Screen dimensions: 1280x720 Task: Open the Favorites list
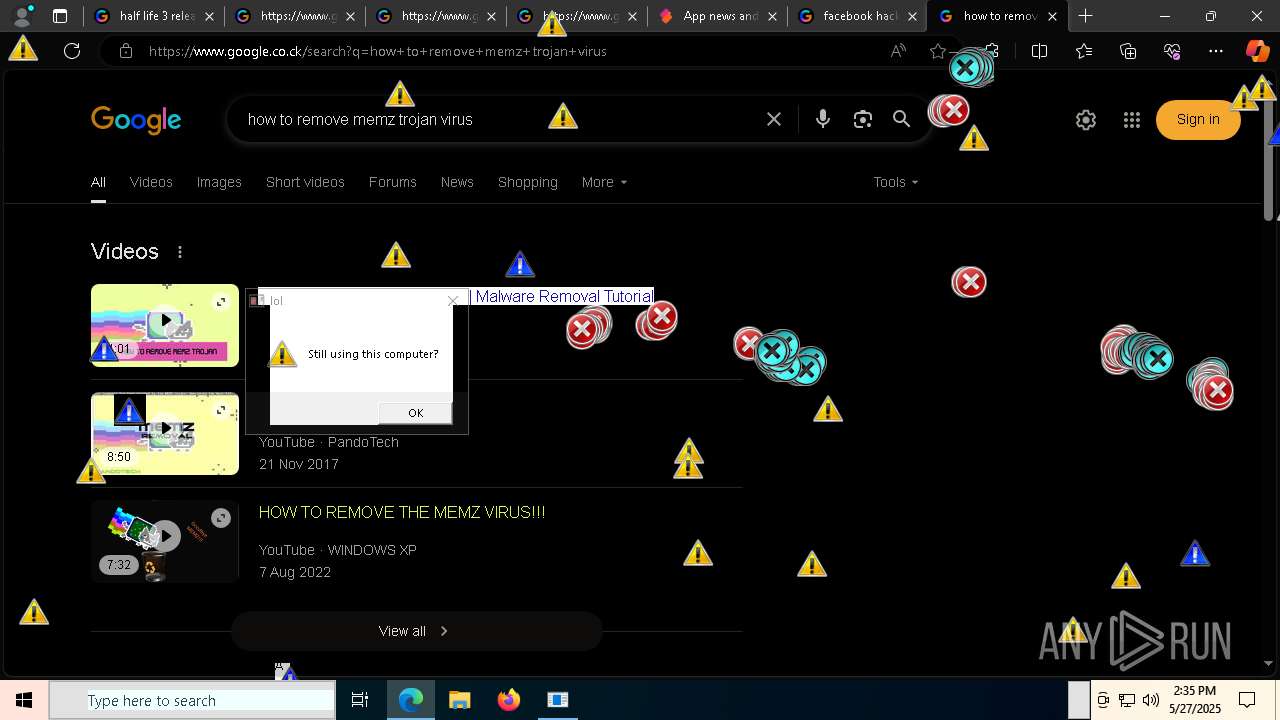1084,51
